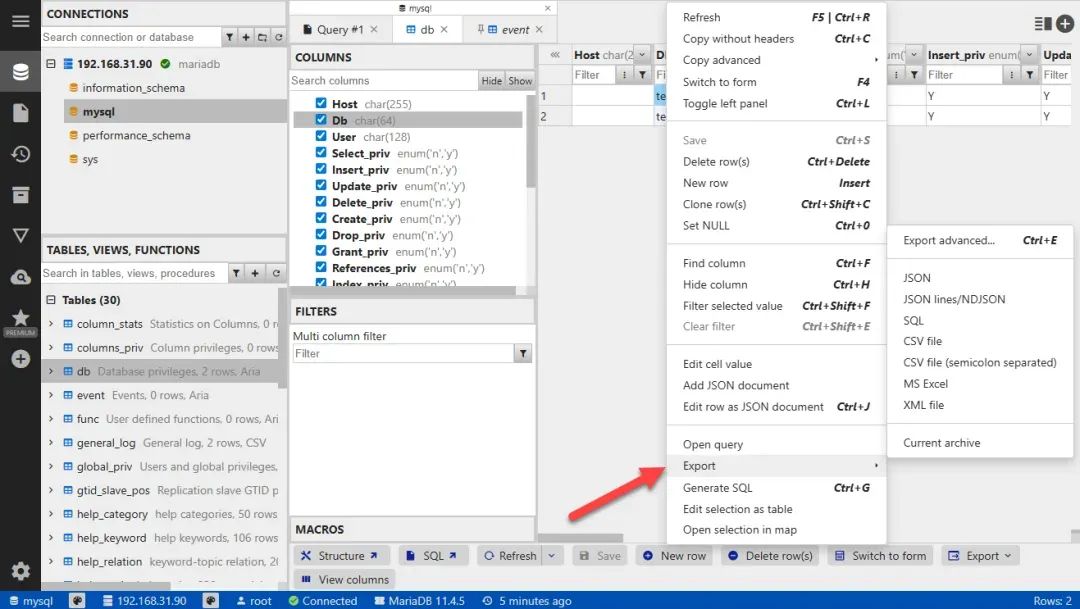The image size is (1080, 609).
Task: Click the Multi column filter input field
Action: click(402, 353)
